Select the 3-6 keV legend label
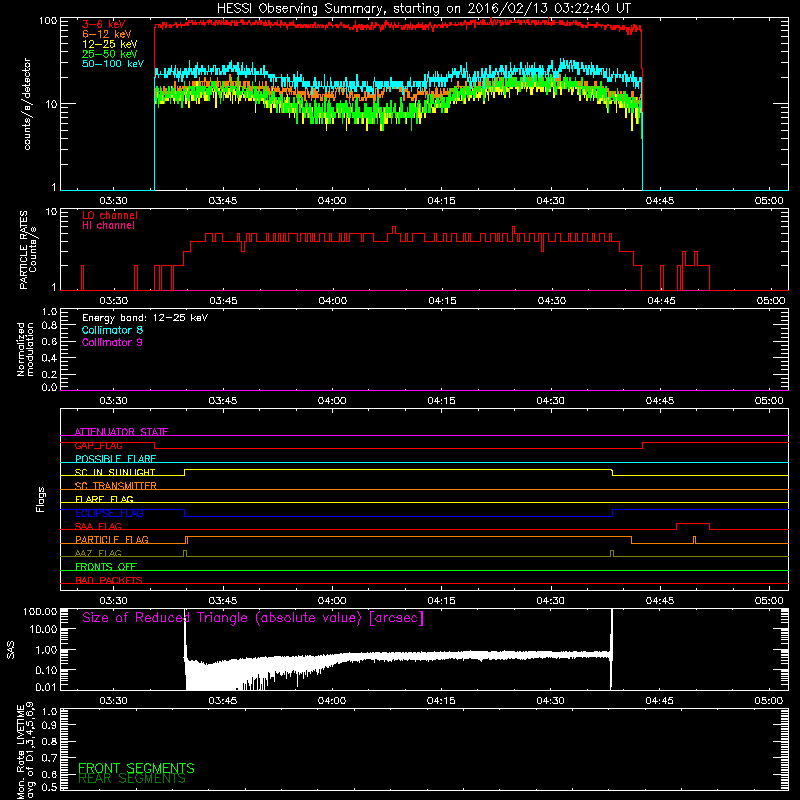800x800 pixels. (103, 24)
